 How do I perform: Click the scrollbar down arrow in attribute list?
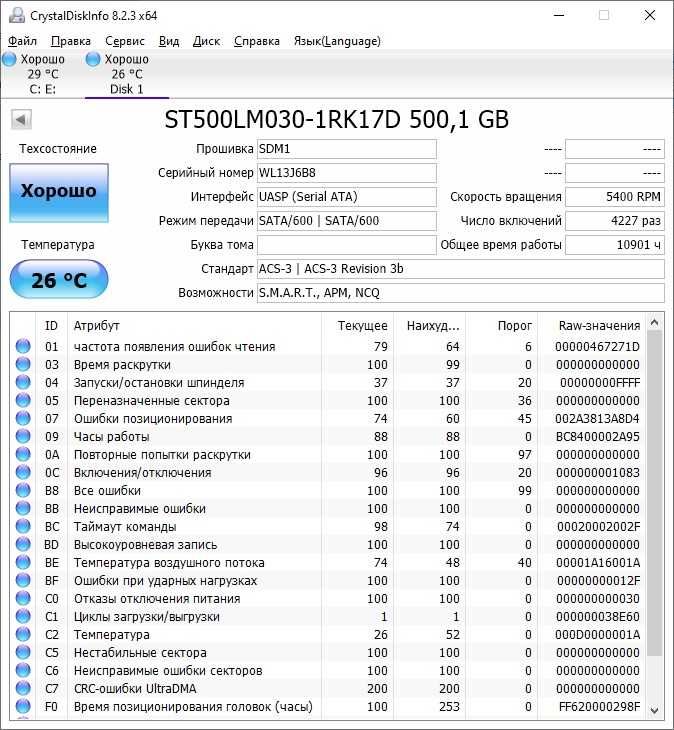click(x=654, y=710)
